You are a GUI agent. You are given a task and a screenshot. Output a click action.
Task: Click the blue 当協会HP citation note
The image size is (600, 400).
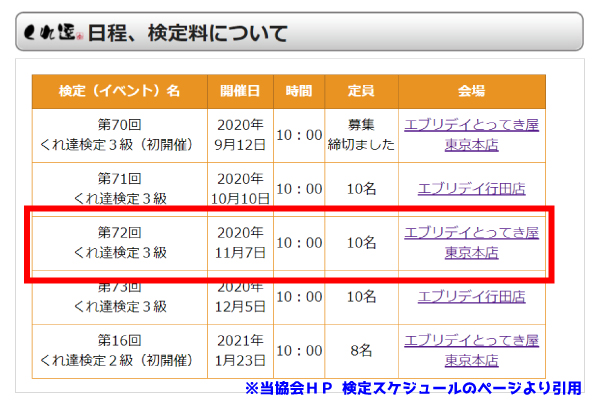413,388
